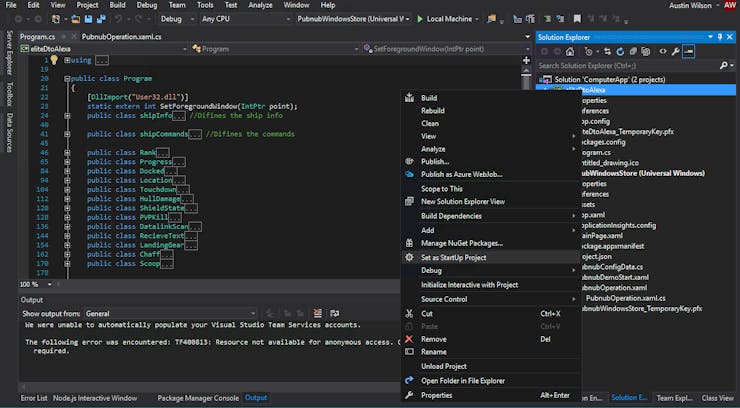Select Scope to This in context menu
Viewport: 740px width, 408px height.
490,189
